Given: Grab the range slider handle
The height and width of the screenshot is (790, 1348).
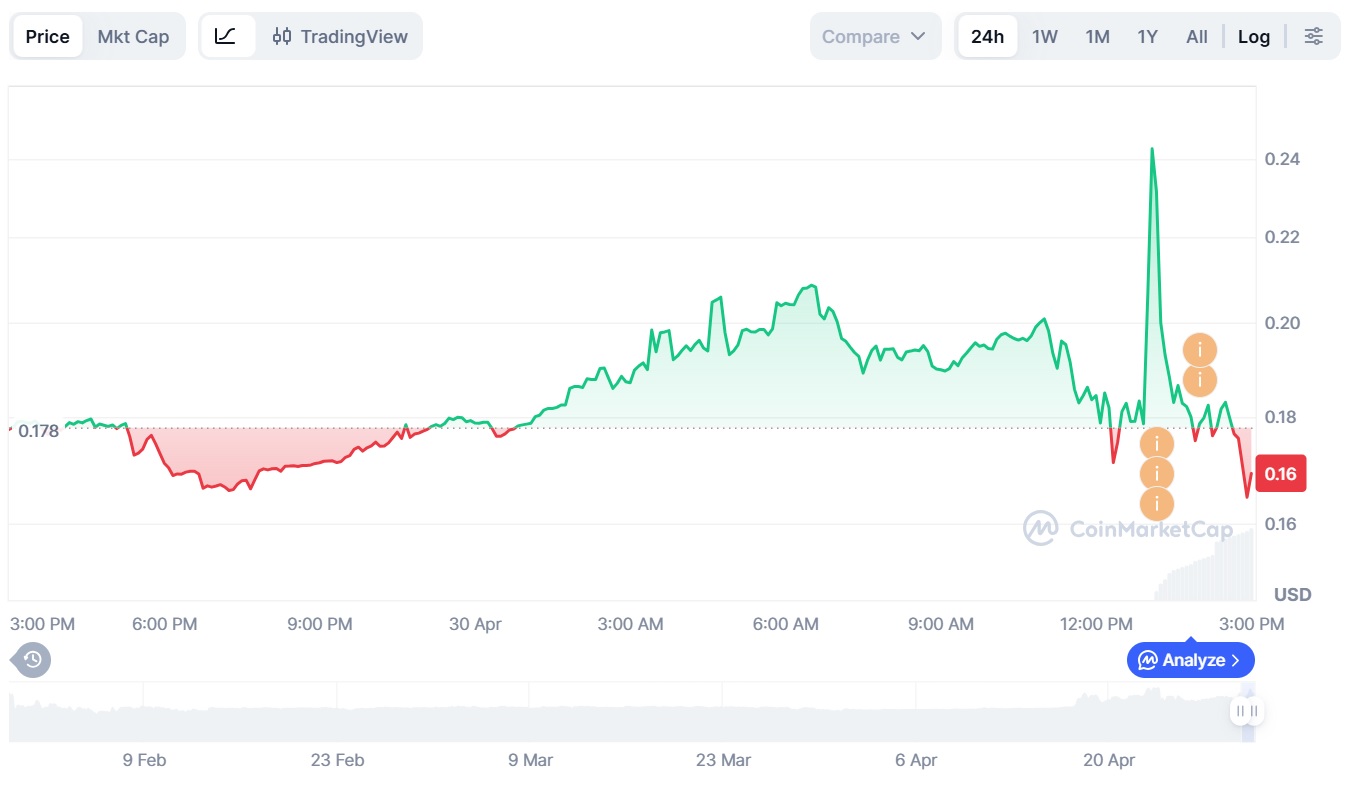Looking at the screenshot, I should point(1247,712).
